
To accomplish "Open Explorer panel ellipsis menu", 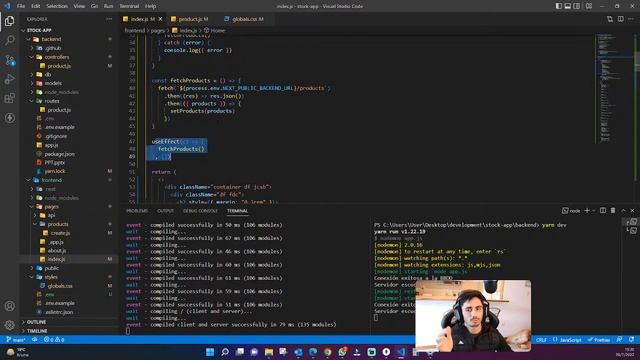I will [109, 19].
